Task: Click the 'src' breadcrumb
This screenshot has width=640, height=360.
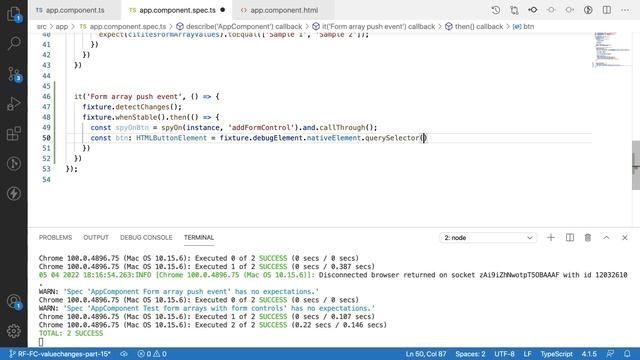Action: tap(42, 27)
